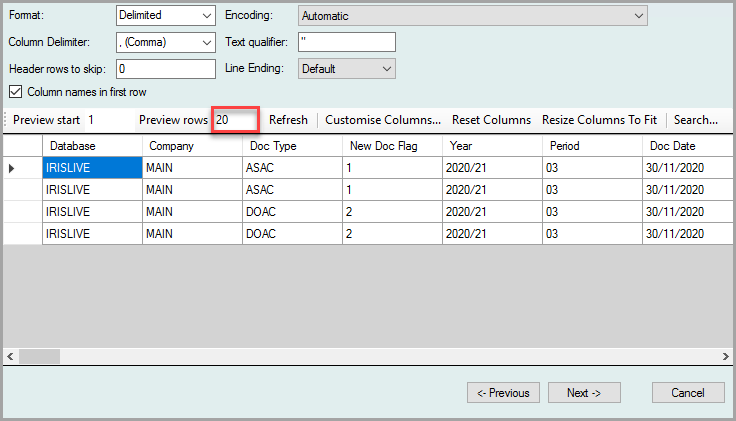Click the Next button
The height and width of the screenshot is (421, 736).
[584, 393]
